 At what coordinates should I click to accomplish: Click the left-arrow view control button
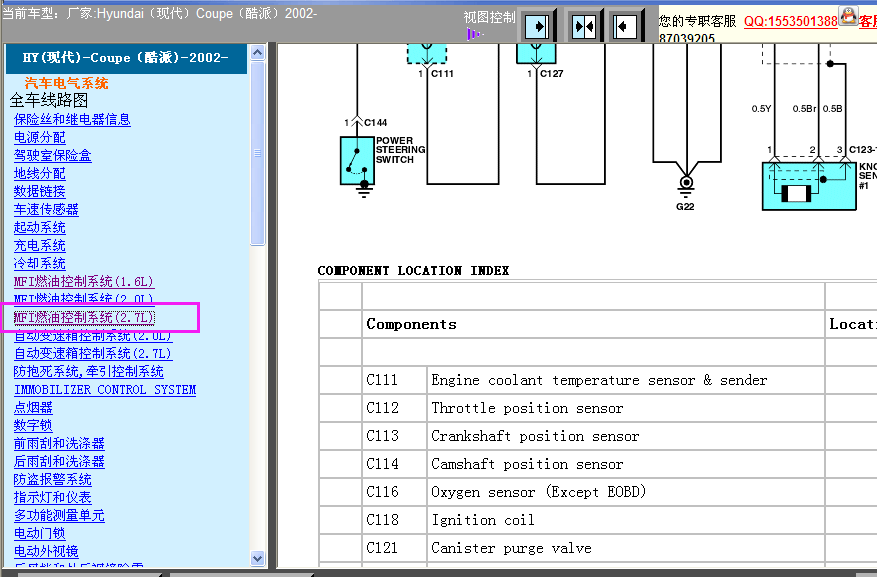pyautogui.click(x=625, y=26)
